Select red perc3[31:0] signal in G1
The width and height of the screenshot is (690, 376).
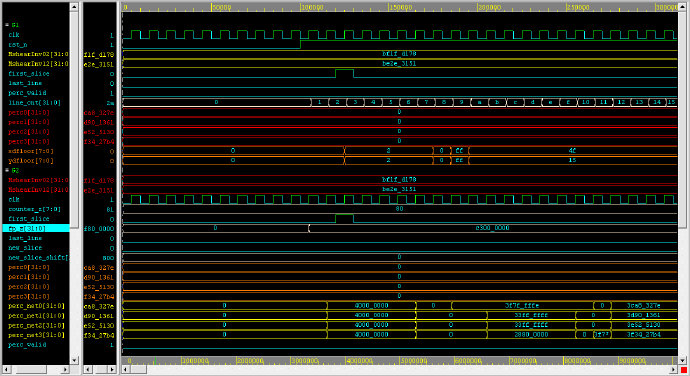pyautogui.click(x=29, y=141)
